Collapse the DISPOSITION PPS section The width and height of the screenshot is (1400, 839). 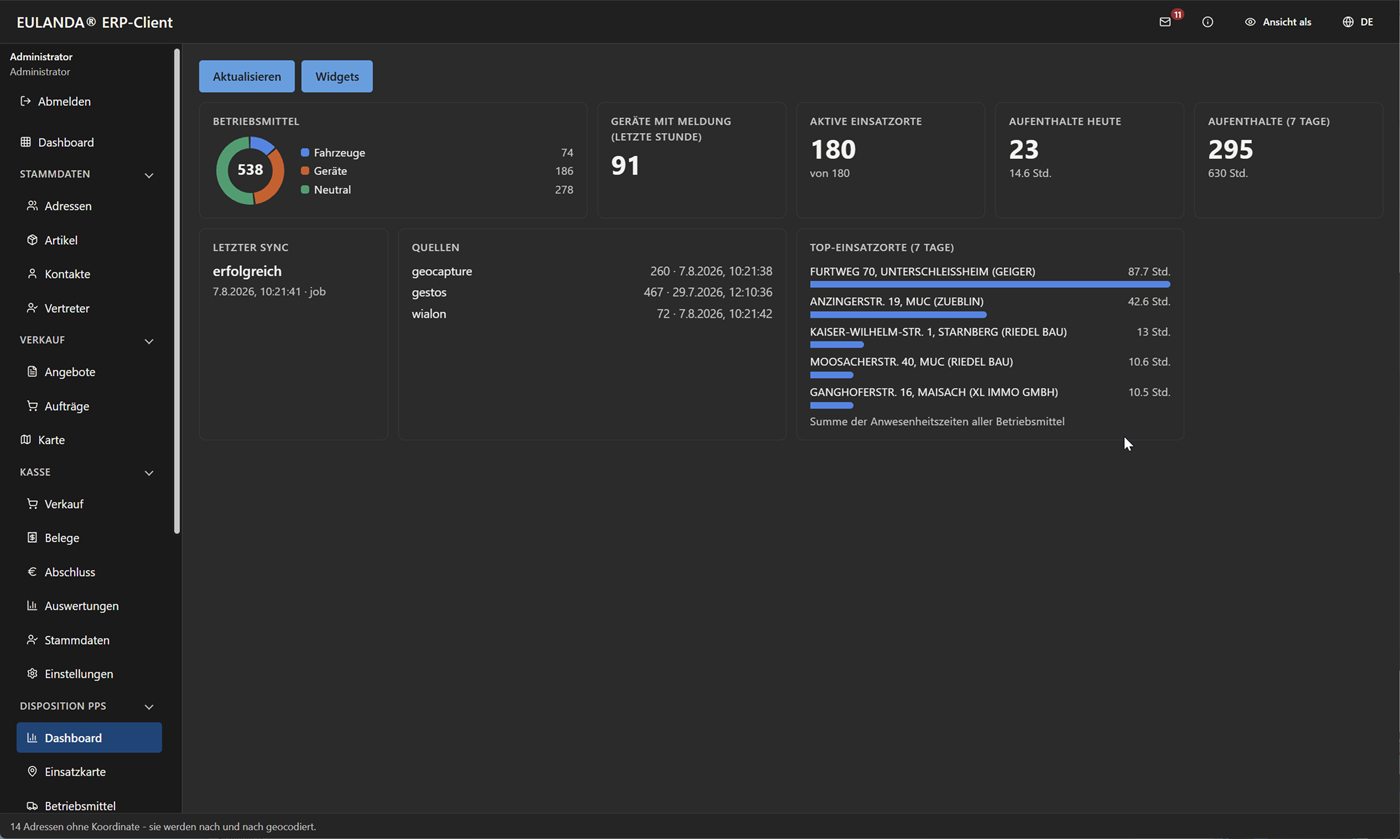149,707
